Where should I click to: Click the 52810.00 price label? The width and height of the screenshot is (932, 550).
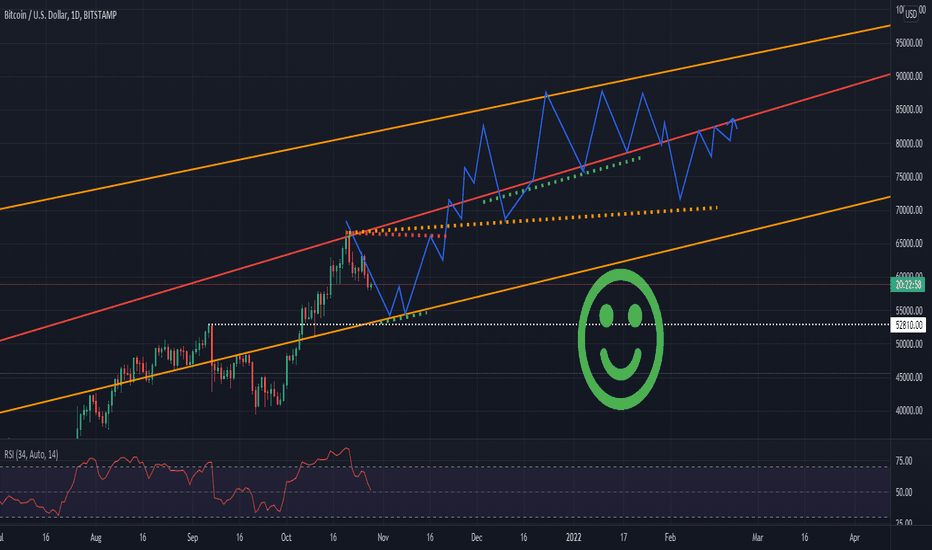pyautogui.click(x=909, y=325)
